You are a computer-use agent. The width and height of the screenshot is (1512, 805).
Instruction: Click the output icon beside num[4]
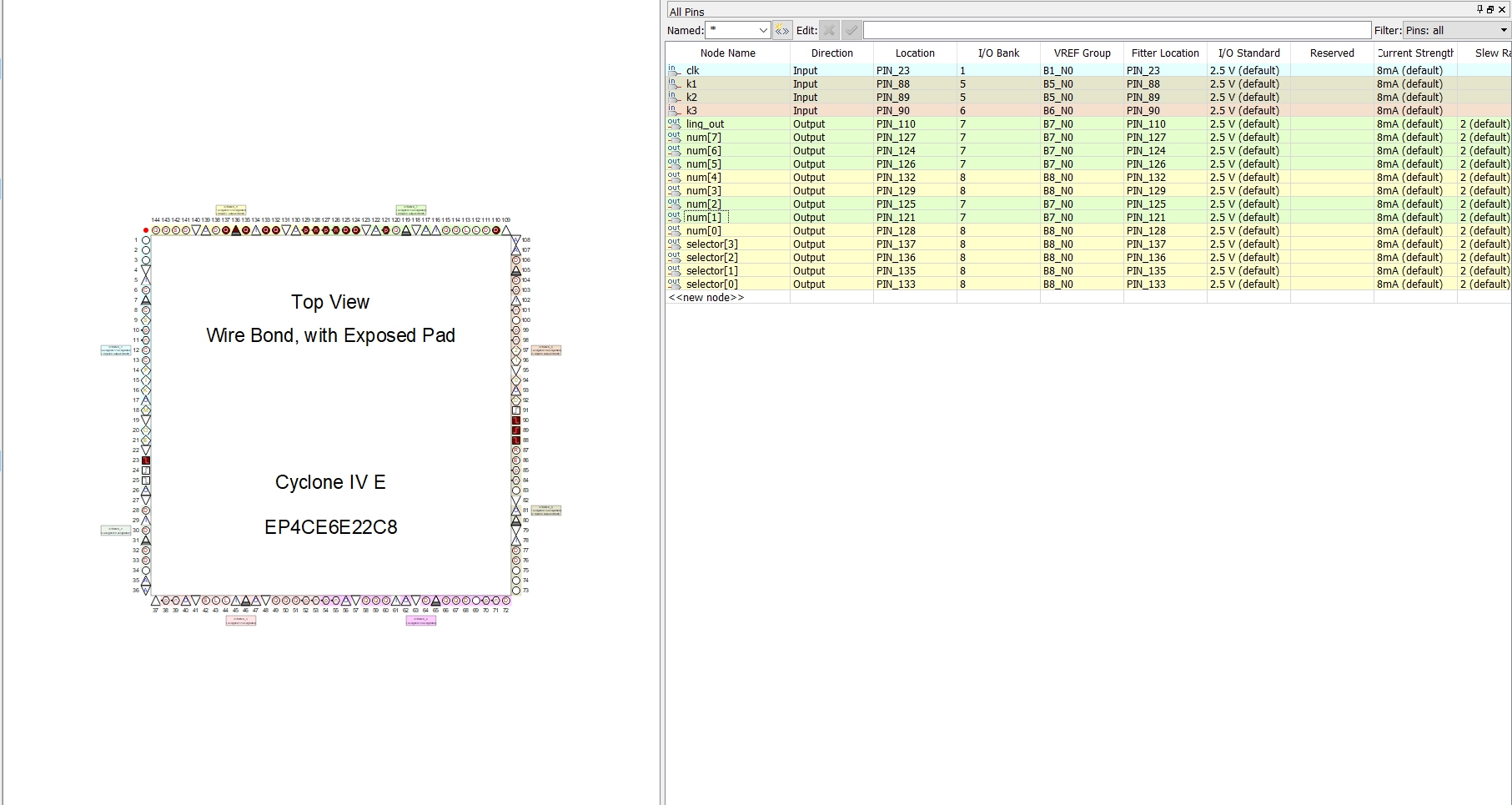(x=674, y=177)
